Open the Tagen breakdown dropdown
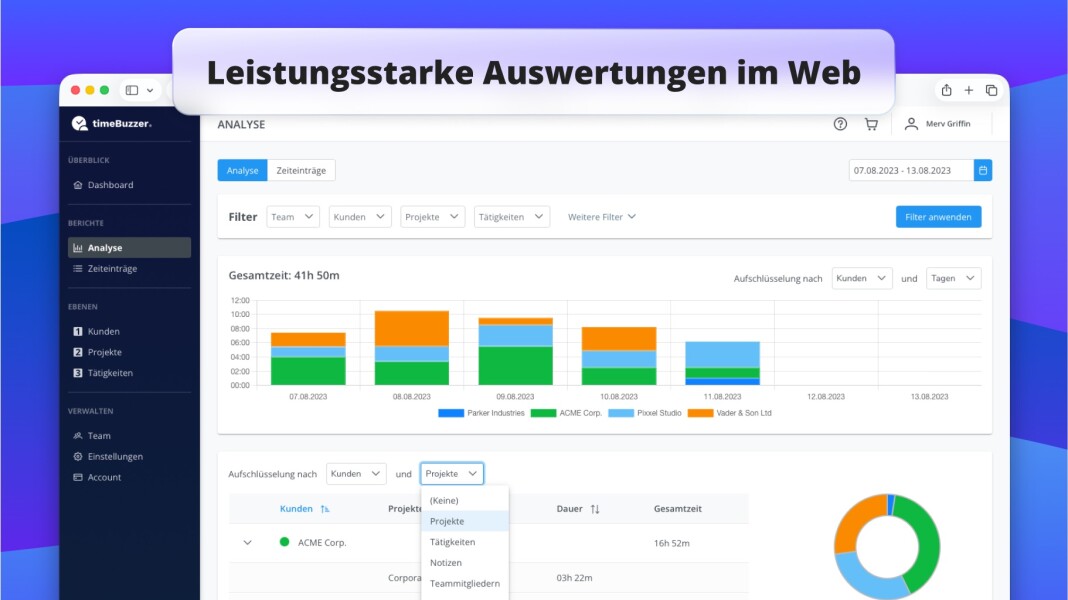This screenshot has width=1068, height=600. pos(952,278)
